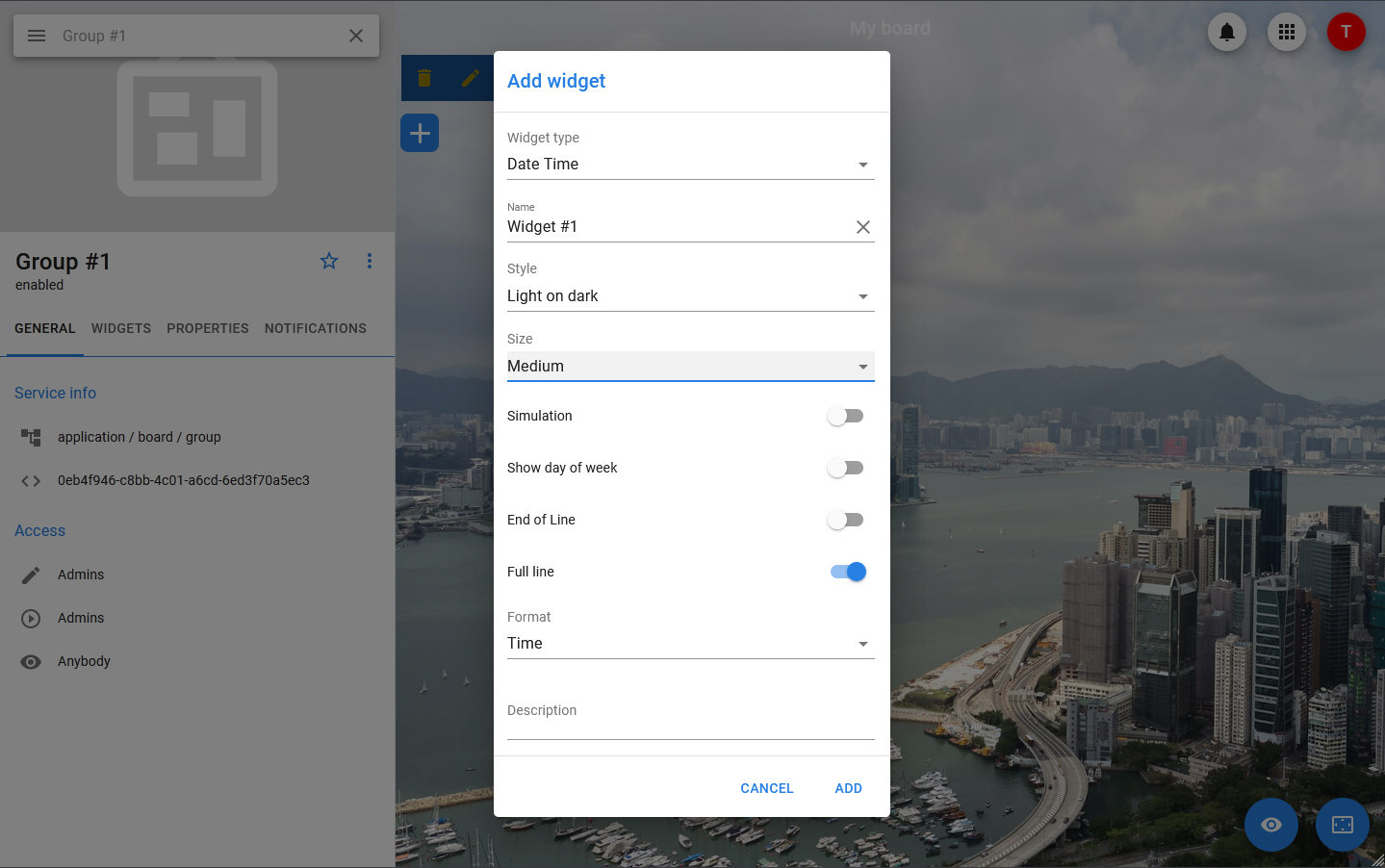The width and height of the screenshot is (1385, 868).
Task: Toggle the End of Line switch
Action: tap(846, 520)
